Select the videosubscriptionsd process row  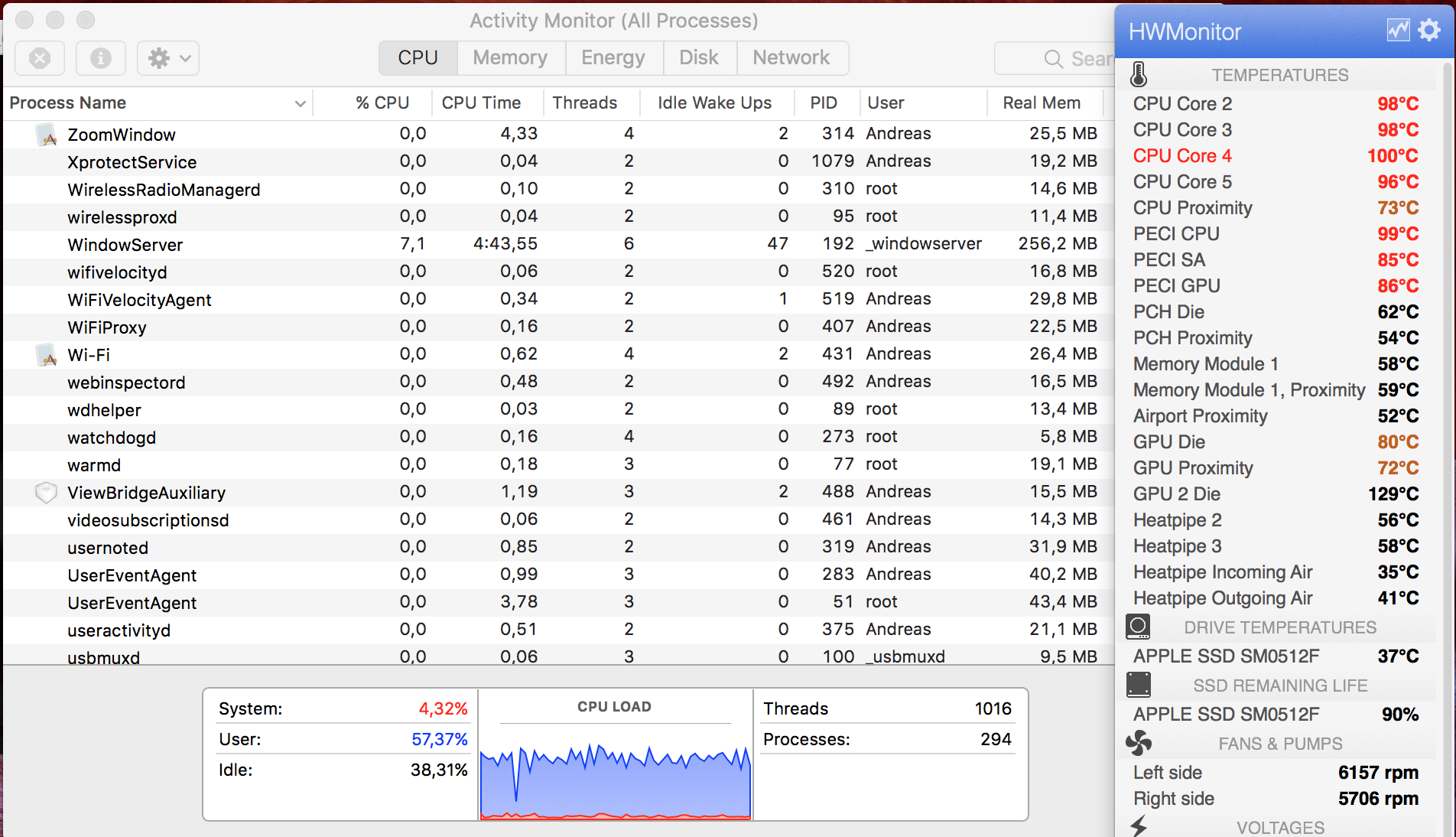click(x=558, y=520)
